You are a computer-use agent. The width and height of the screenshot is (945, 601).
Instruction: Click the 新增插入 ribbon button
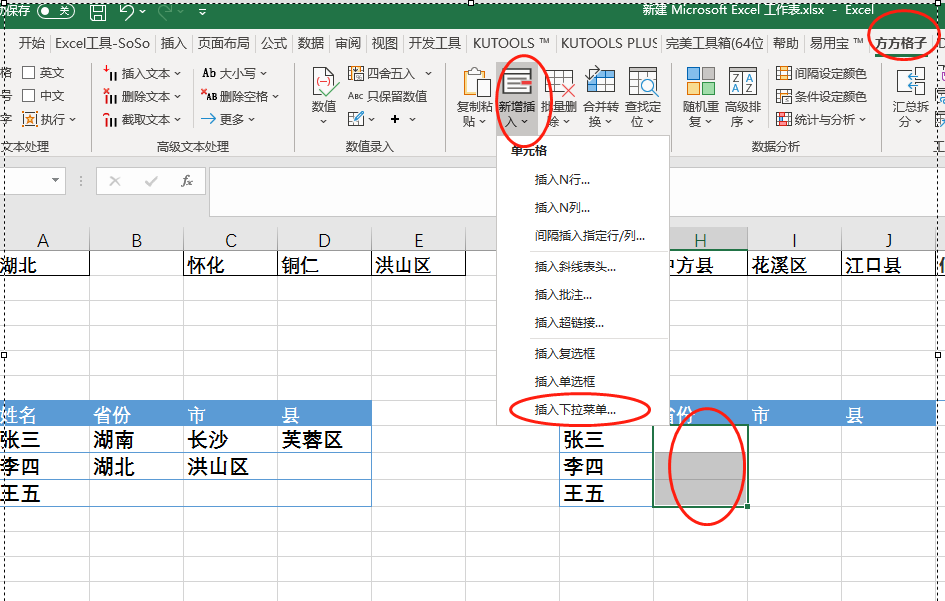pyautogui.click(x=516, y=96)
